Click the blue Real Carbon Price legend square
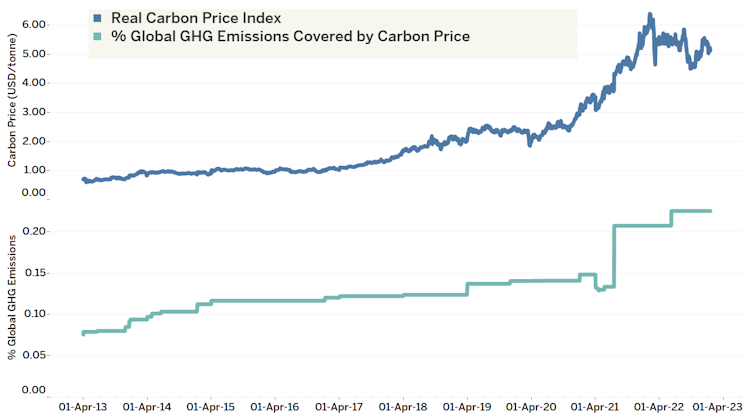This screenshot has width=754, height=420. 97,19
